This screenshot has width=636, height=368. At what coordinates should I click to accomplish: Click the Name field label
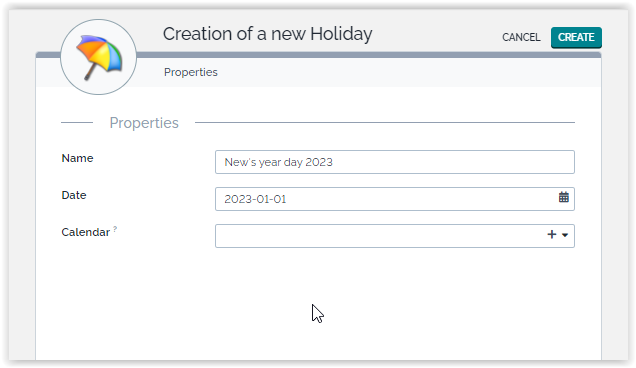tap(77, 158)
